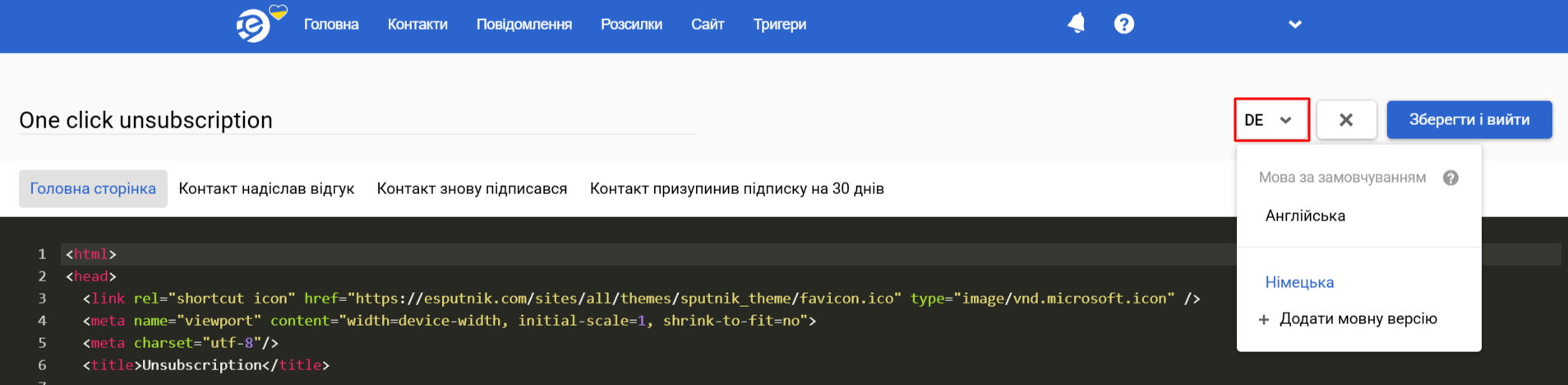Open the Тригери menu item

[x=780, y=25]
